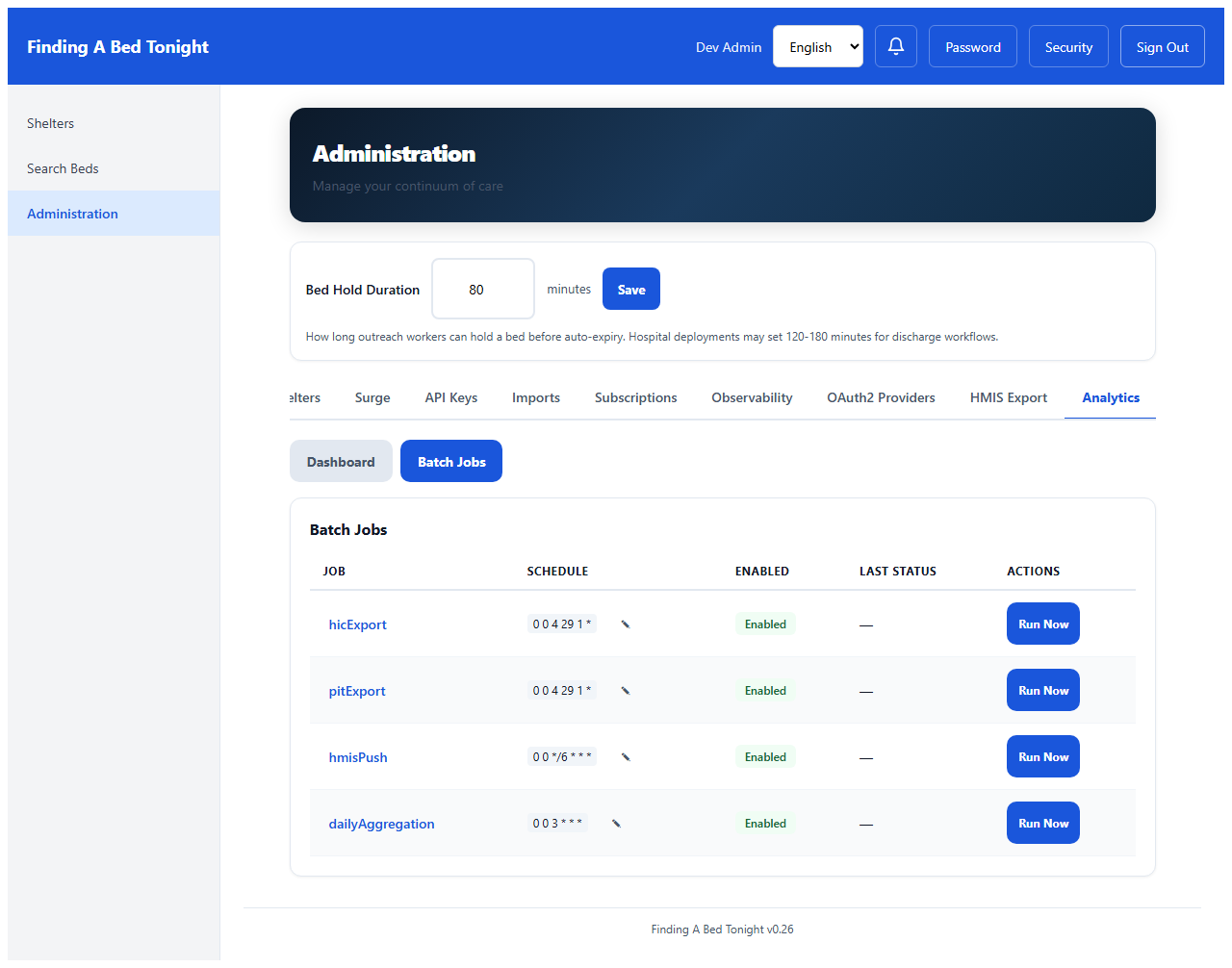Run Now for the pitExport job
1232x968 pixels.
(1042, 690)
